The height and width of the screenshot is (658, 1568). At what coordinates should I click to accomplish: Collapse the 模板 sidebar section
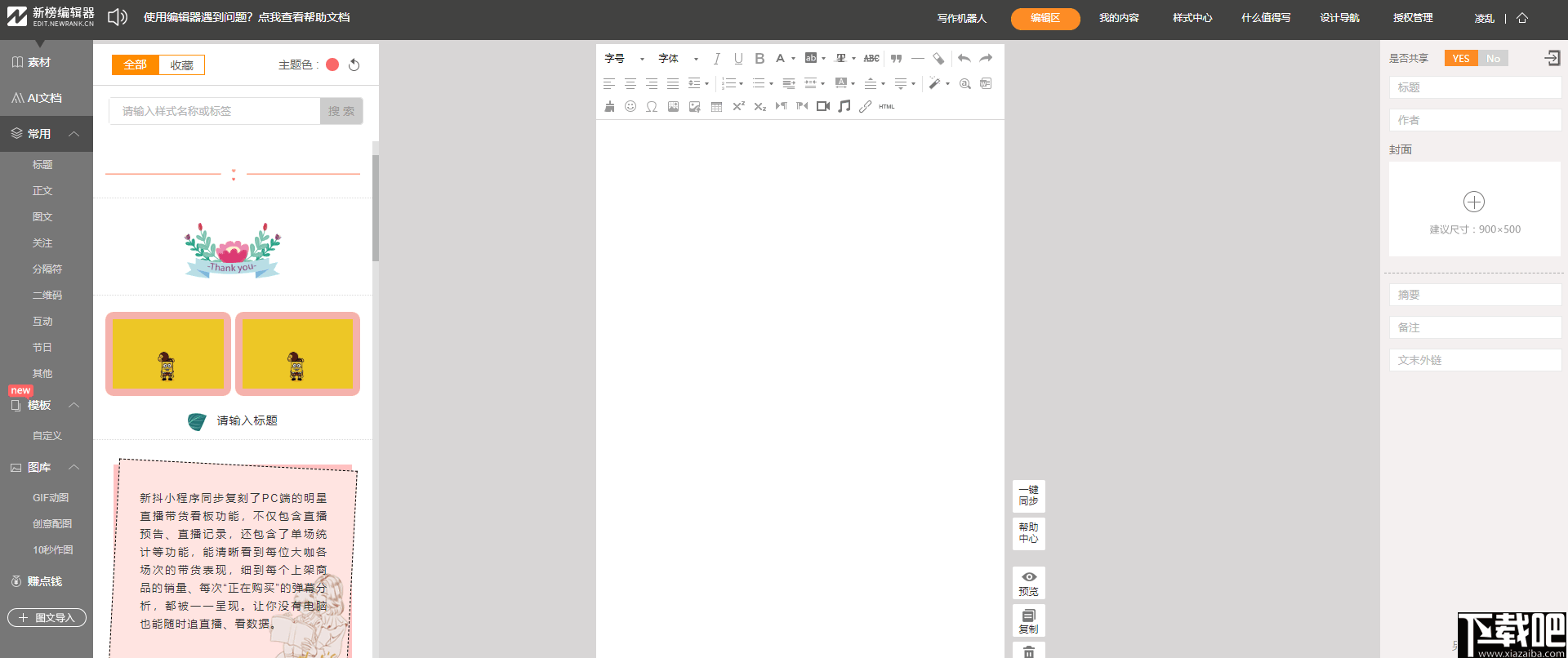74,405
